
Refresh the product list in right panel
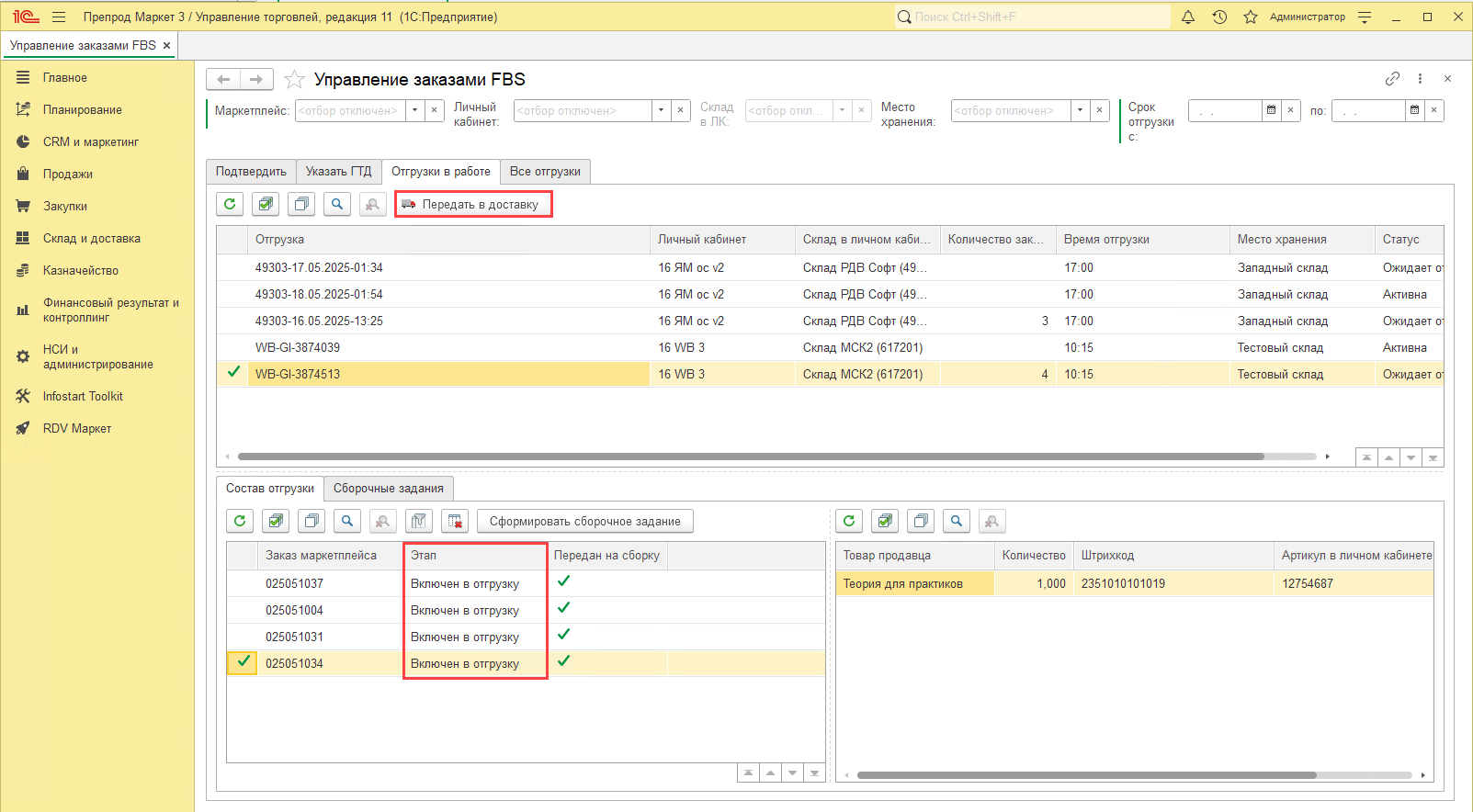(849, 521)
